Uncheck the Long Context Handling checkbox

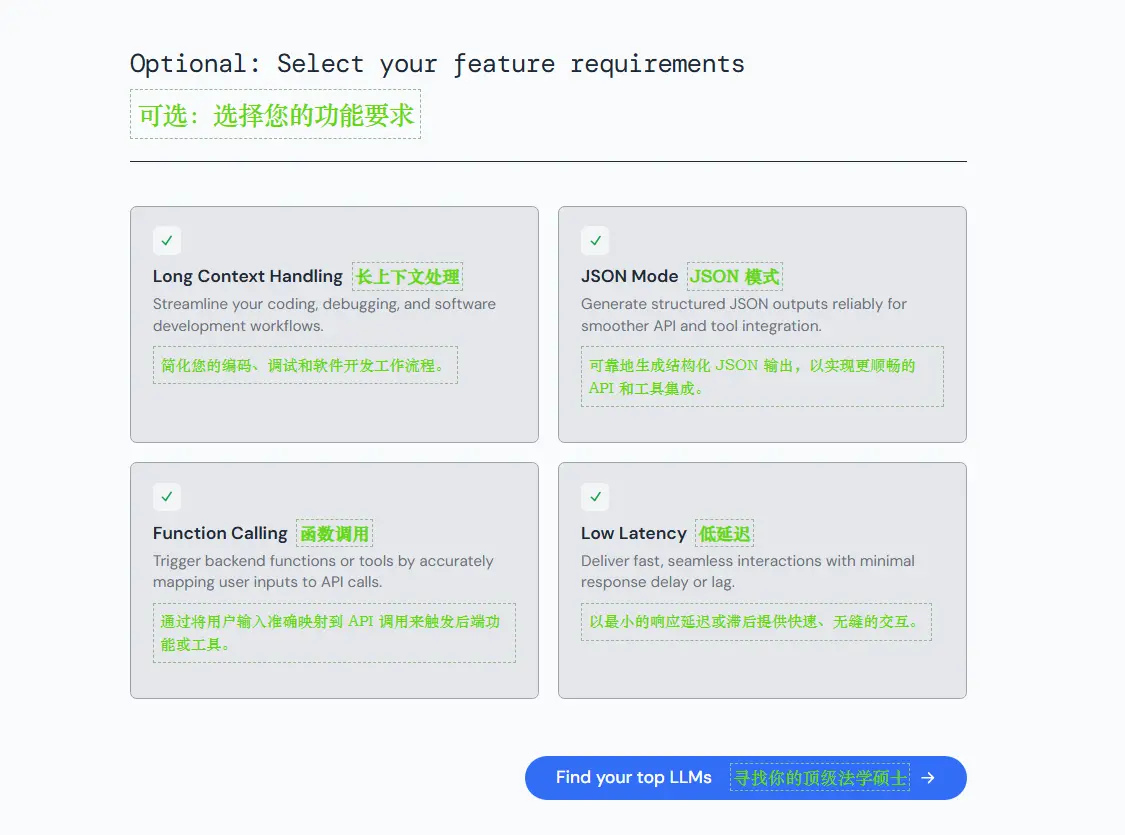pyautogui.click(x=167, y=241)
